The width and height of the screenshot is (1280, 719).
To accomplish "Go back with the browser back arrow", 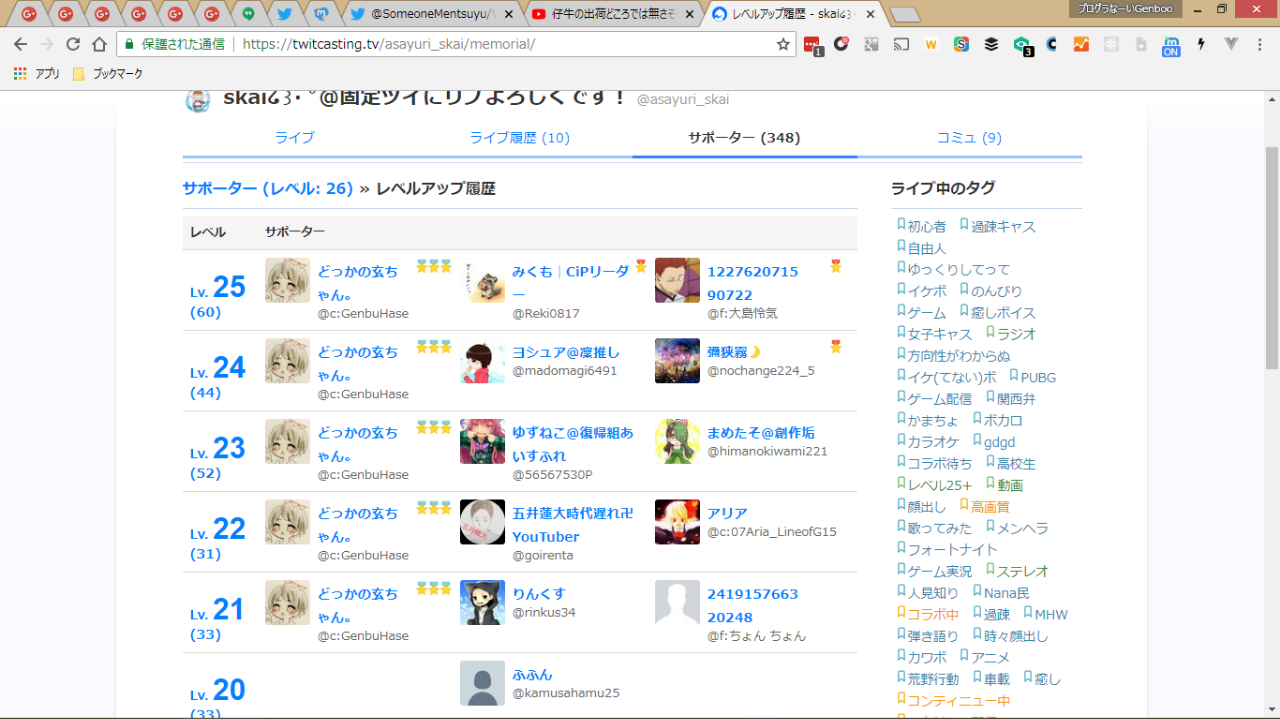I will 20,44.
